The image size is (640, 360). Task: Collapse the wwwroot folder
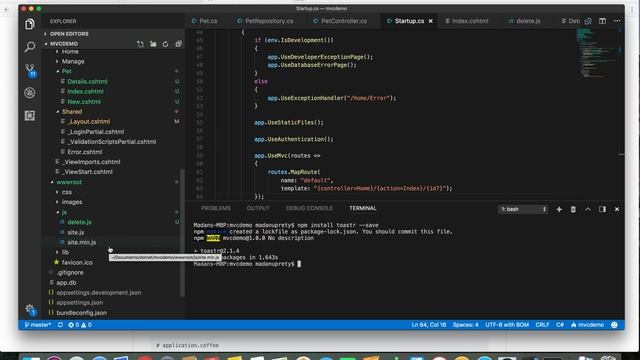pos(69,182)
